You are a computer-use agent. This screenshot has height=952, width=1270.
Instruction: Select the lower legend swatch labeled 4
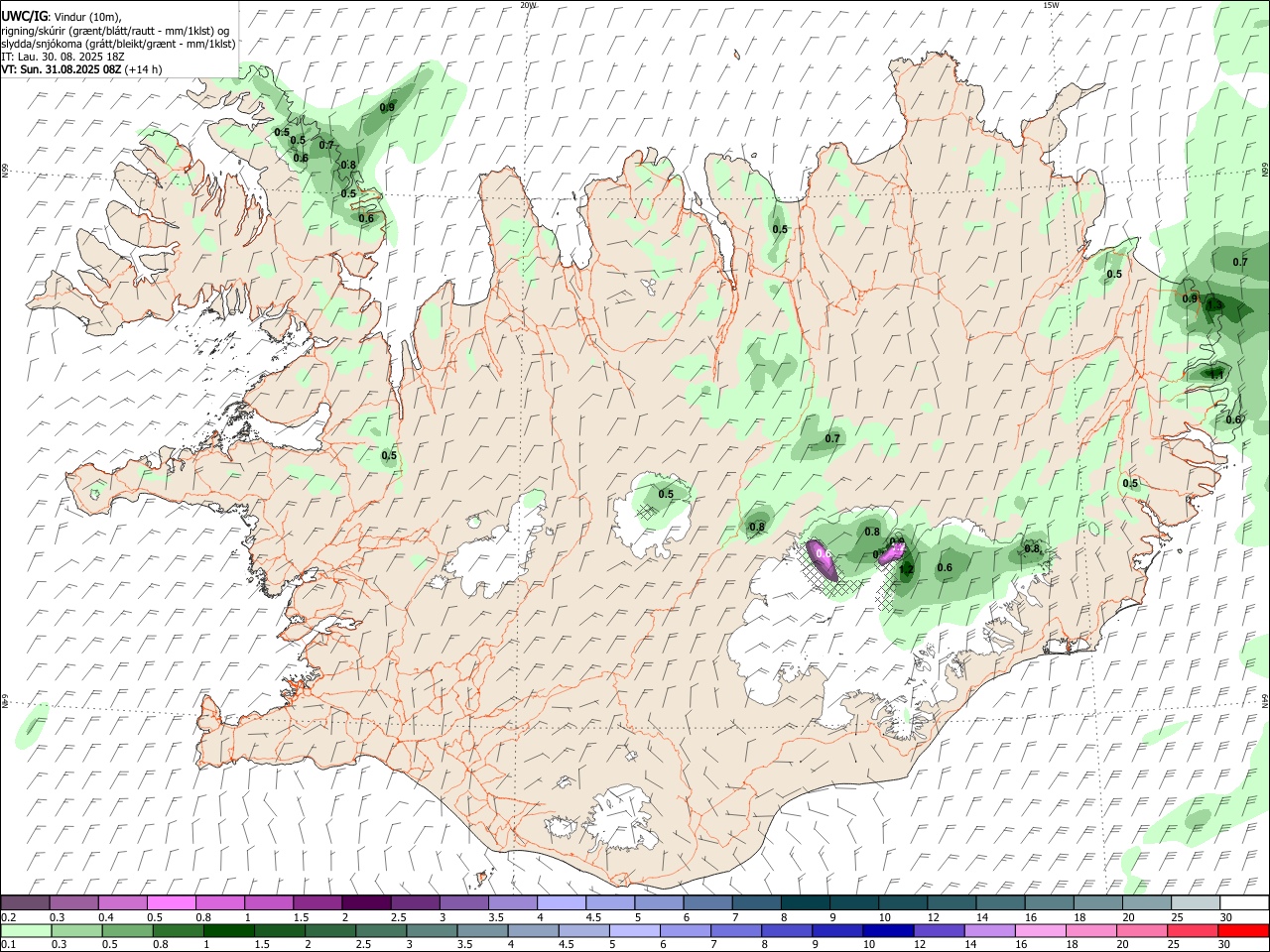pos(533,930)
